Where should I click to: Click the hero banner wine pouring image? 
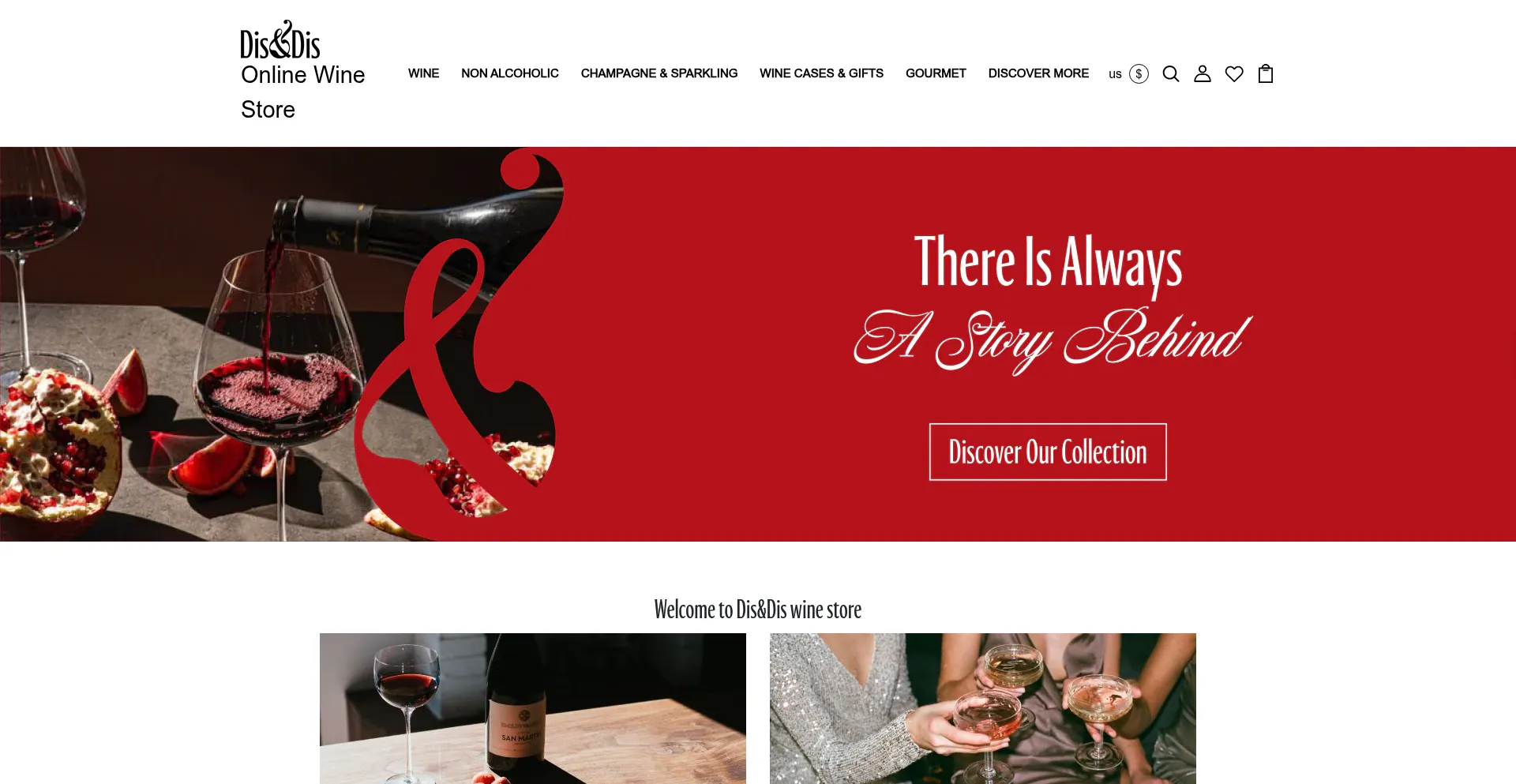click(x=280, y=344)
